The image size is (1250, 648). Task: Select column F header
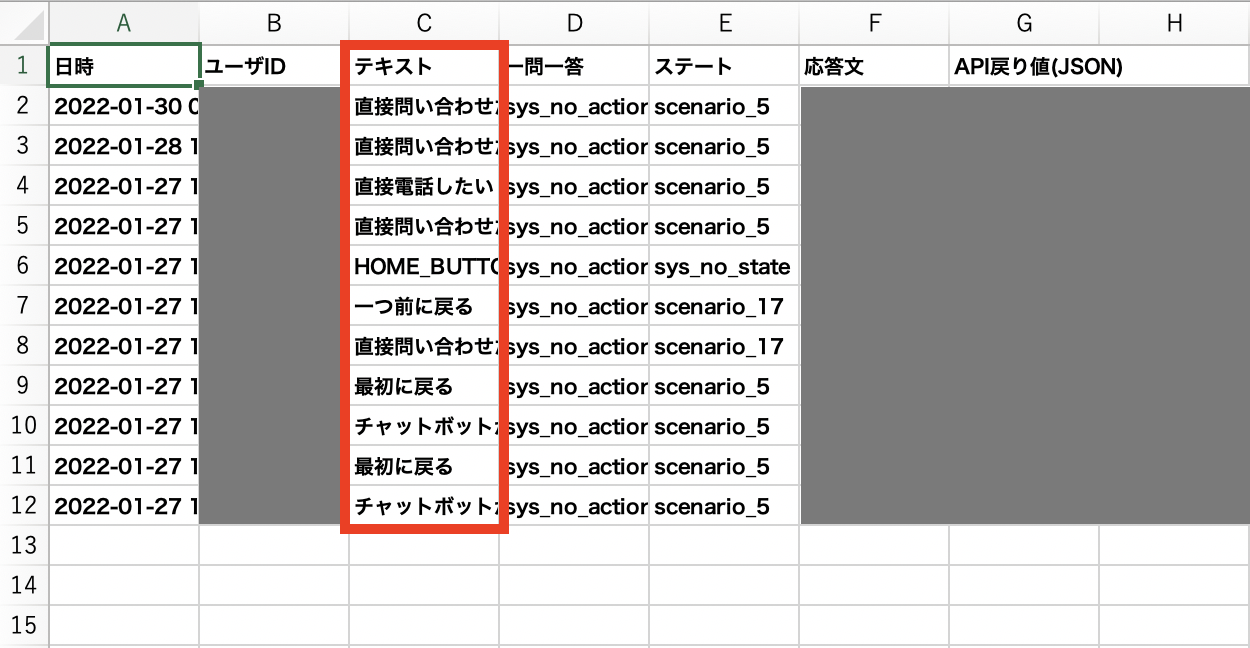(x=874, y=23)
